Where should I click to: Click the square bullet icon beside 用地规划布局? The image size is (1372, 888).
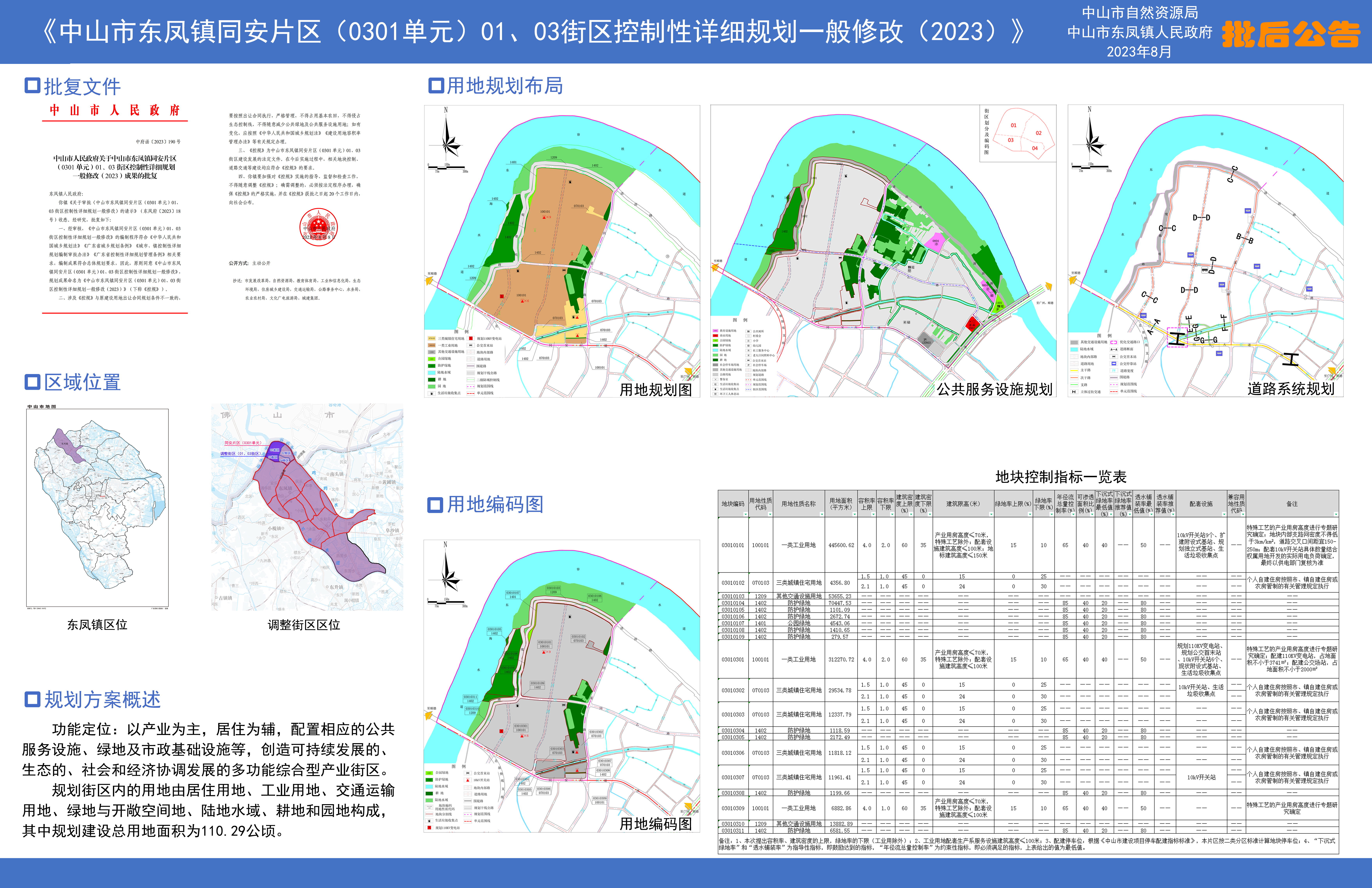pos(436,85)
